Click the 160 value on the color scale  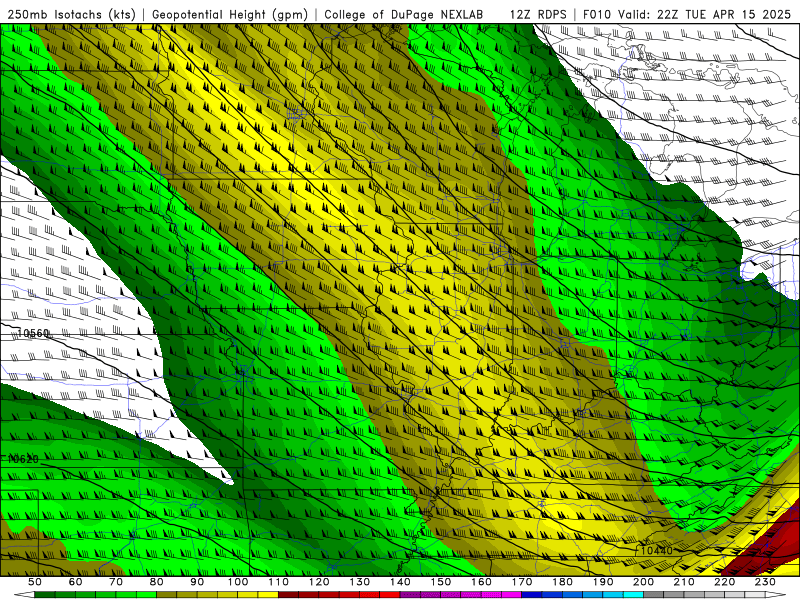tap(481, 582)
